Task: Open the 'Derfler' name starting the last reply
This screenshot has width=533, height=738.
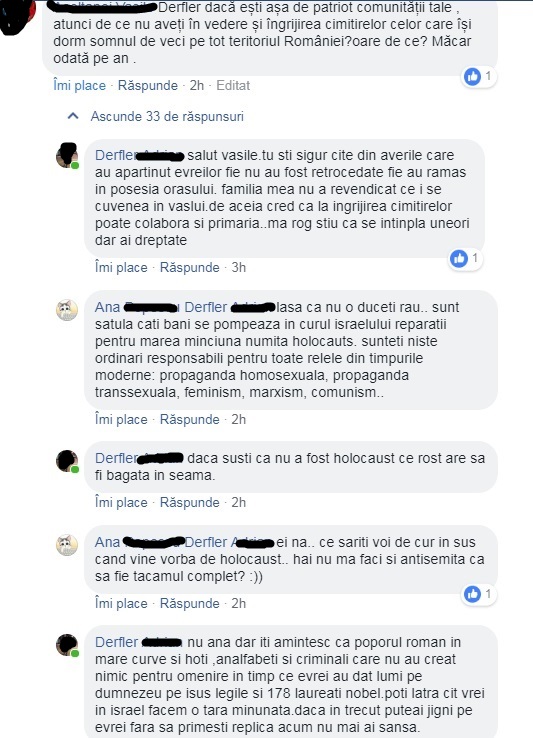Action: click(x=116, y=642)
